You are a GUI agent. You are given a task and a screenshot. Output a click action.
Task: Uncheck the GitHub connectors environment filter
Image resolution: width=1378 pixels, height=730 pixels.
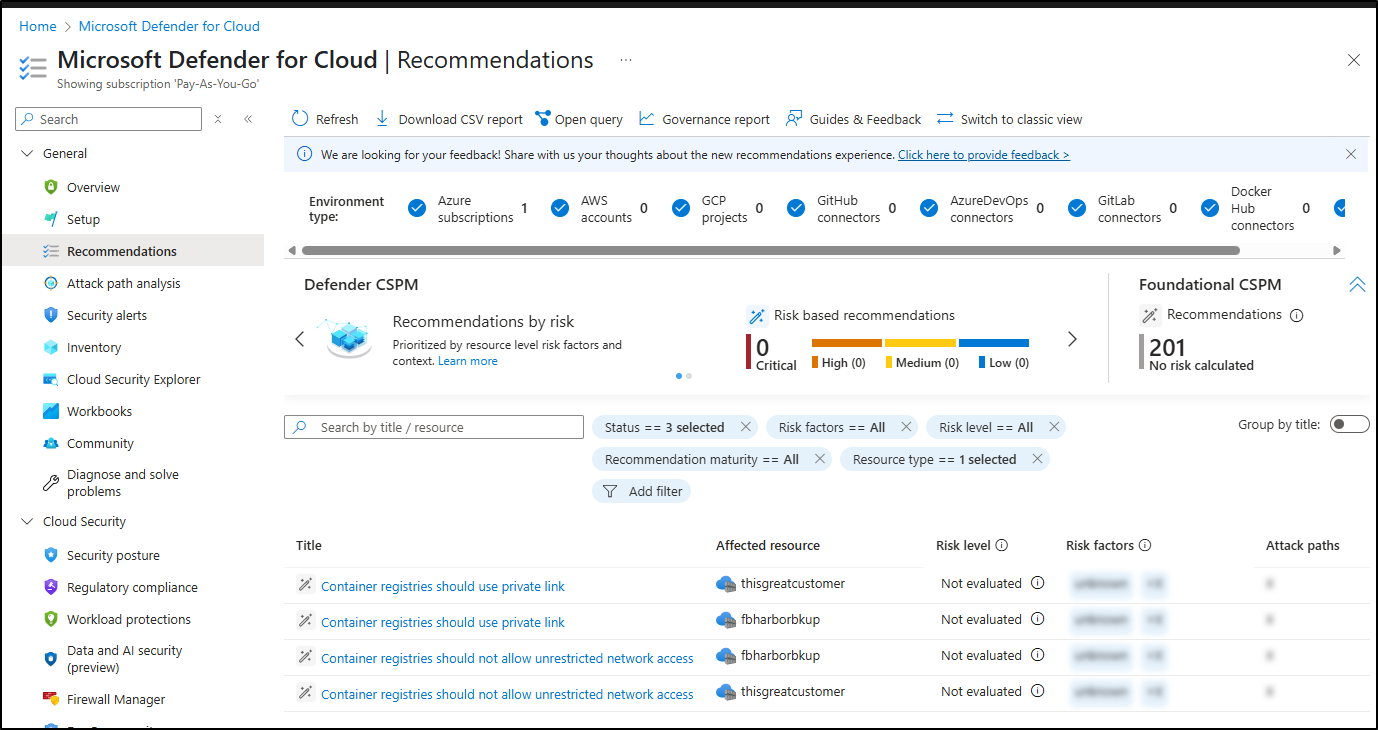point(796,208)
